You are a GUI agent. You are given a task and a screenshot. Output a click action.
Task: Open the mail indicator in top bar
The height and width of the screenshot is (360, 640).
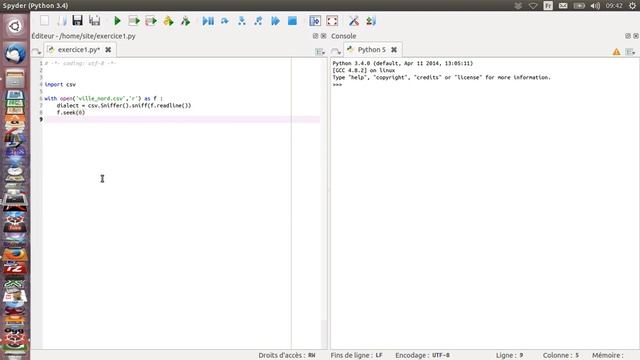click(563, 5)
